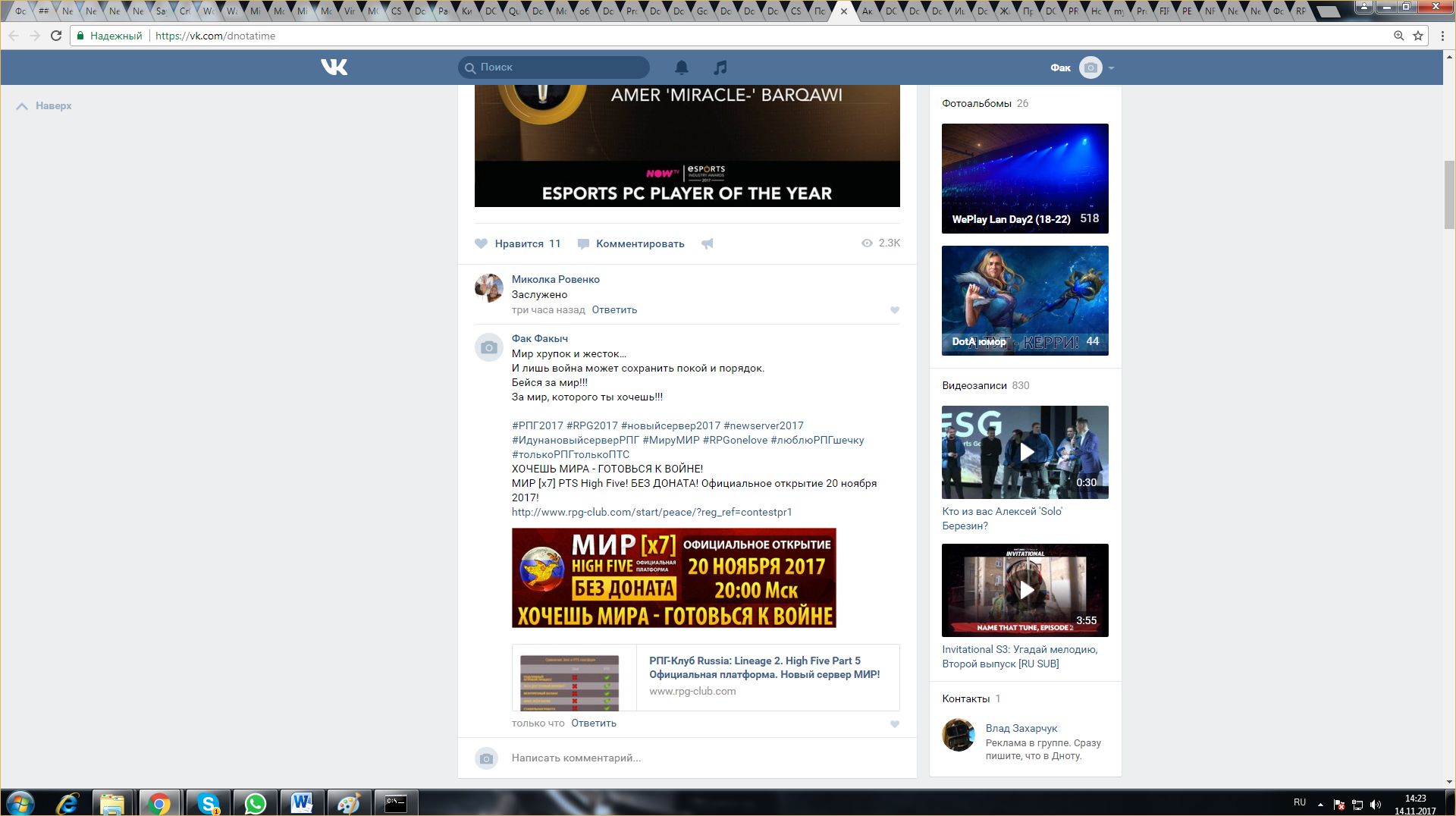Open the Windows Start menu

point(20,803)
